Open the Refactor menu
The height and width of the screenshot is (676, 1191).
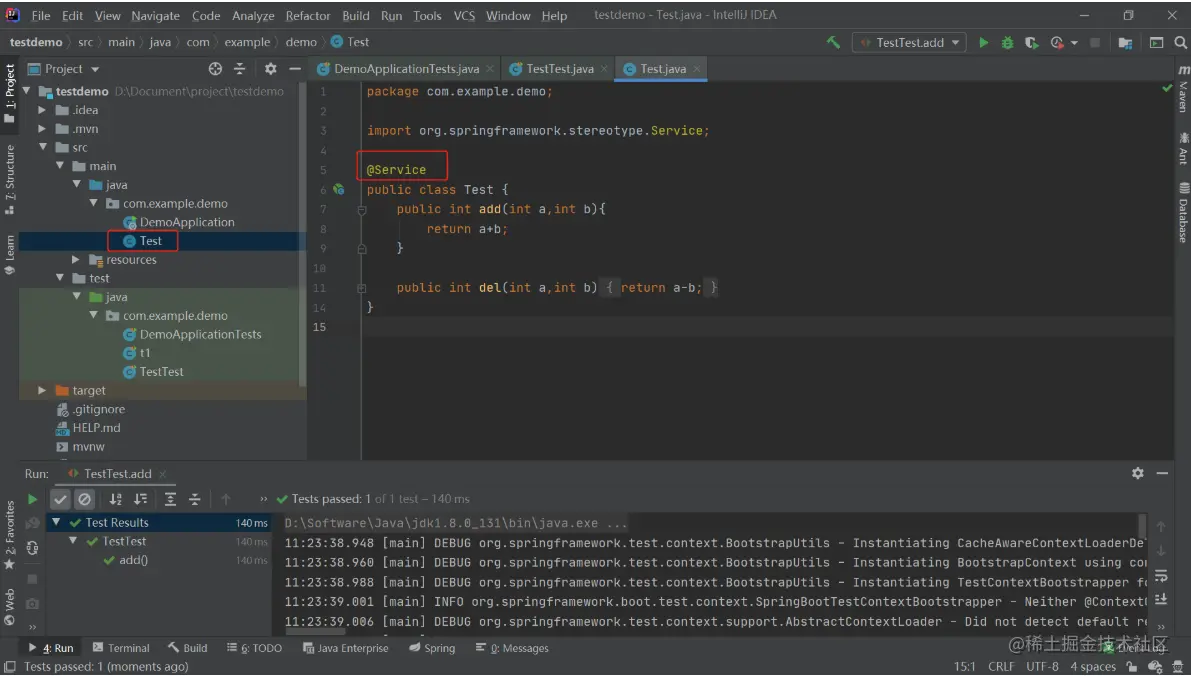[x=308, y=16]
